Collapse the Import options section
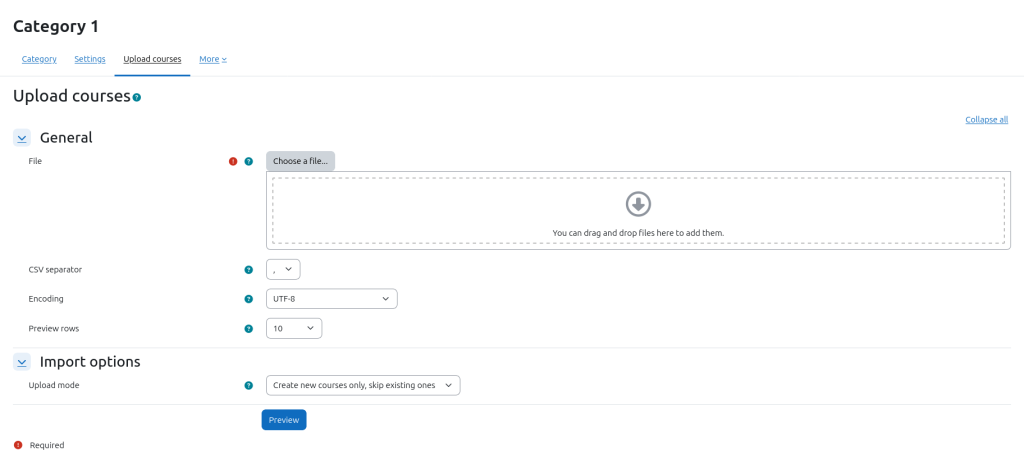 click(x=22, y=362)
